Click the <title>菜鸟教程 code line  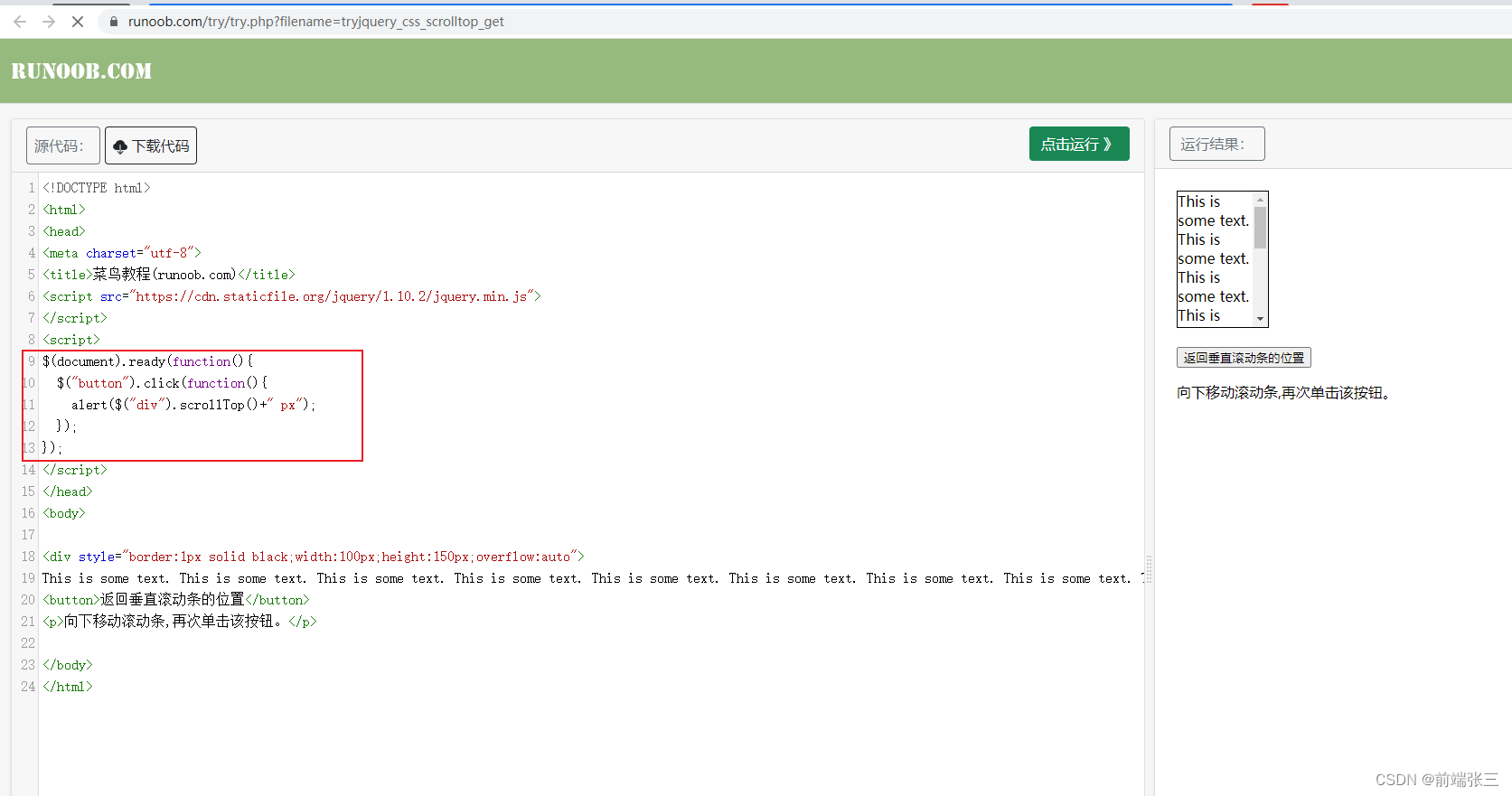coord(169,275)
